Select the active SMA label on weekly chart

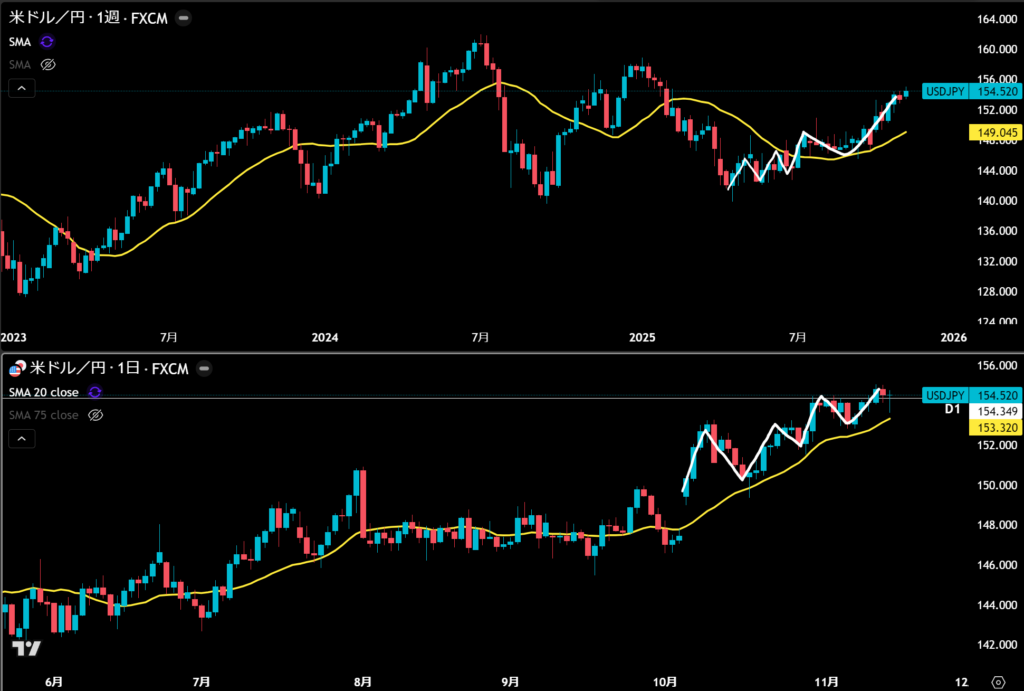(20, 42)
